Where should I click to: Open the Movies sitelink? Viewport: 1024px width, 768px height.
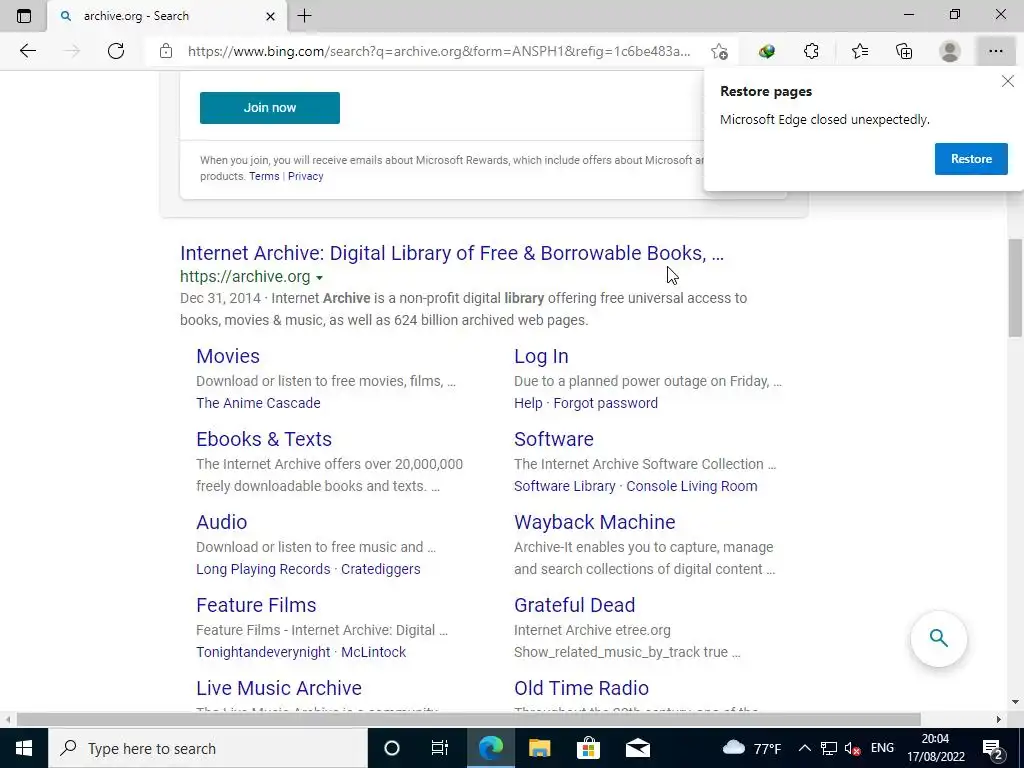pyautogui.click(x=228, y=356)
